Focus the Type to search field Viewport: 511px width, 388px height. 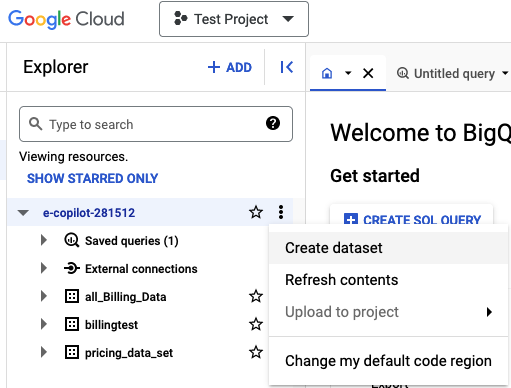(156, 124)
